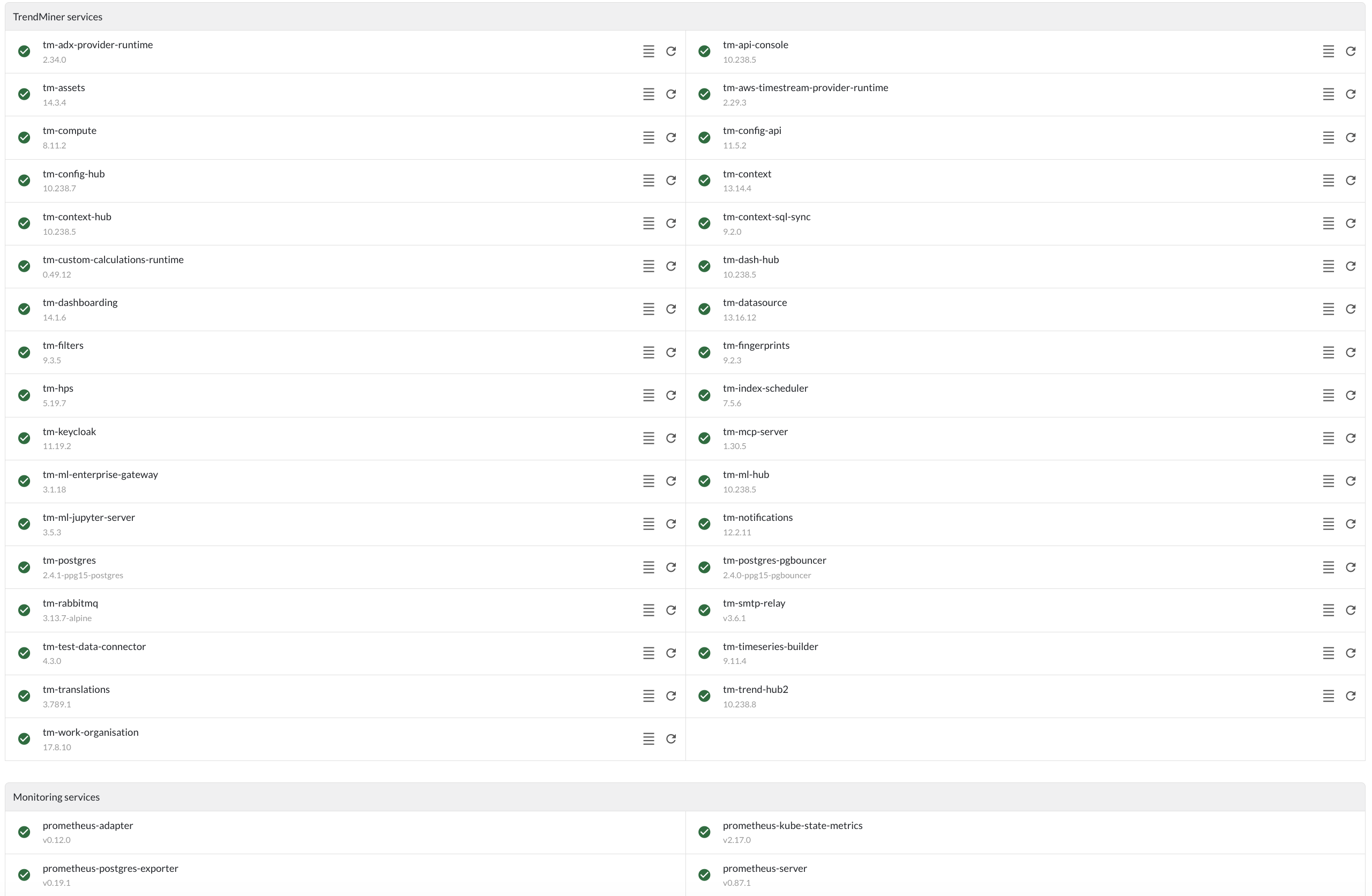
Task: Select prometheus-kube-state-metrics name
Action: tap(793, 826)
